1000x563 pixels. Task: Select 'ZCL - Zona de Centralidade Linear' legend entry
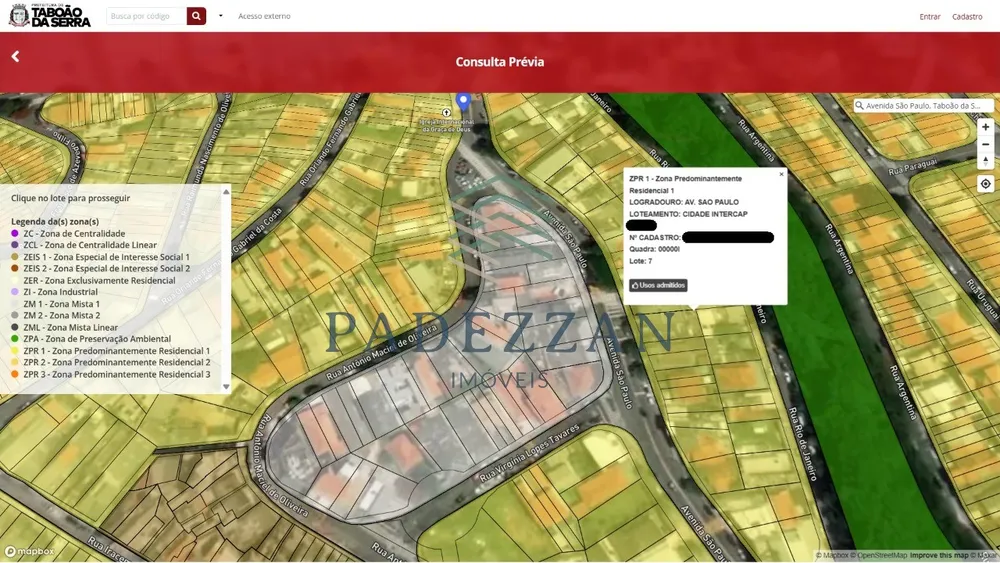click(x=90, y=245)
